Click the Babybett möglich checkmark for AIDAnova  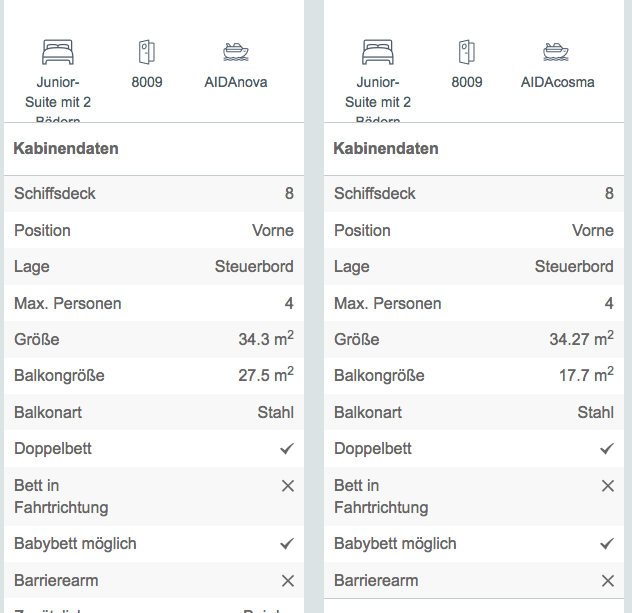pos(287,544)
